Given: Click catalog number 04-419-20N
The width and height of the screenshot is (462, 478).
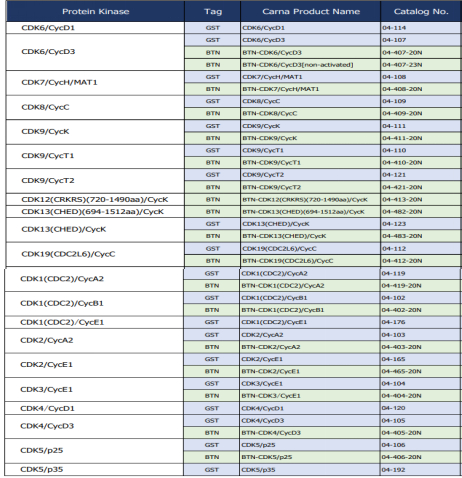Looking at the screenshot, I should click(x=401, y=286).
